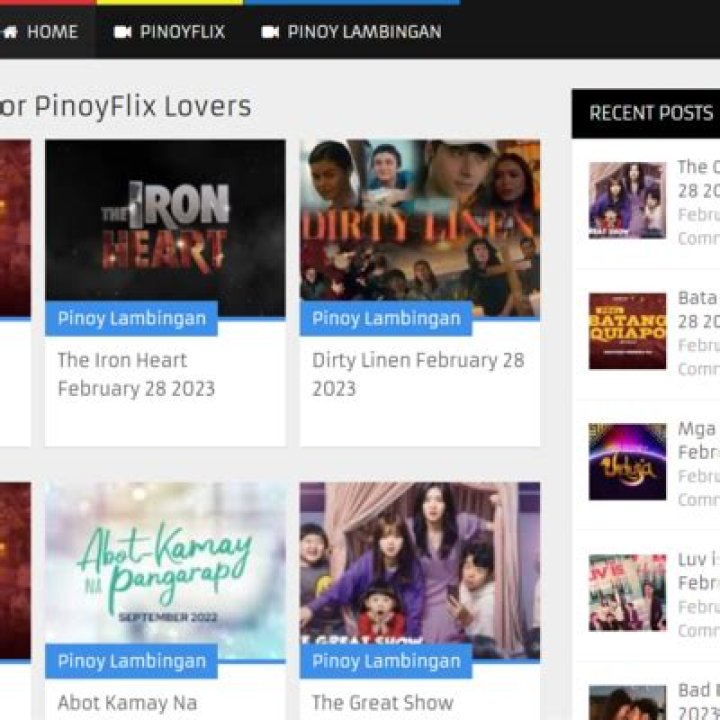Image resolution: width=720 pixels, height=720 pixels.
Task: Click the video camera icon beside PINOY LAMBINGAN
Action: click(270, 32)
